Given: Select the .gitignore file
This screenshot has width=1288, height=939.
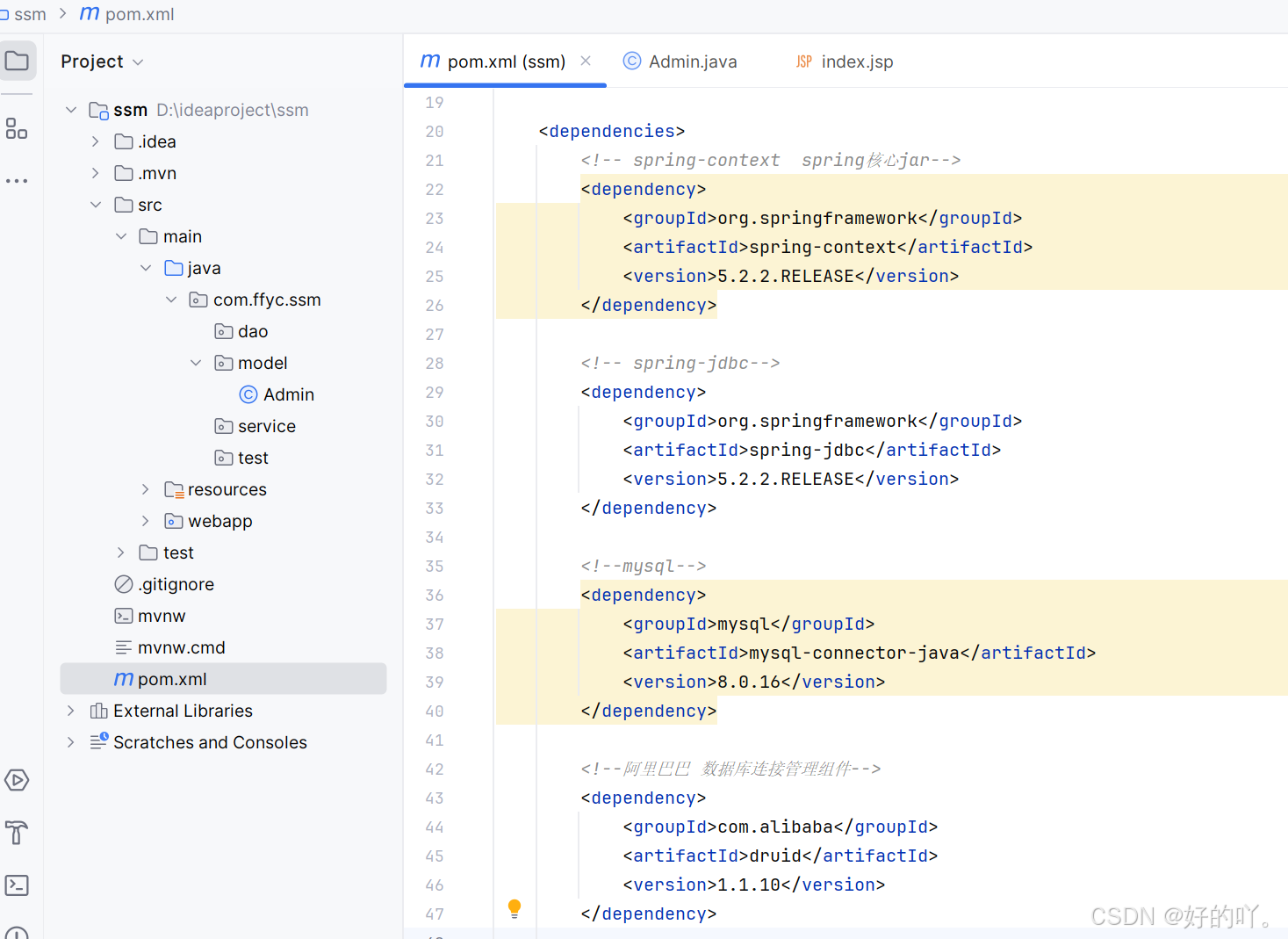Looking at the screenshot, I should (164, 584).
